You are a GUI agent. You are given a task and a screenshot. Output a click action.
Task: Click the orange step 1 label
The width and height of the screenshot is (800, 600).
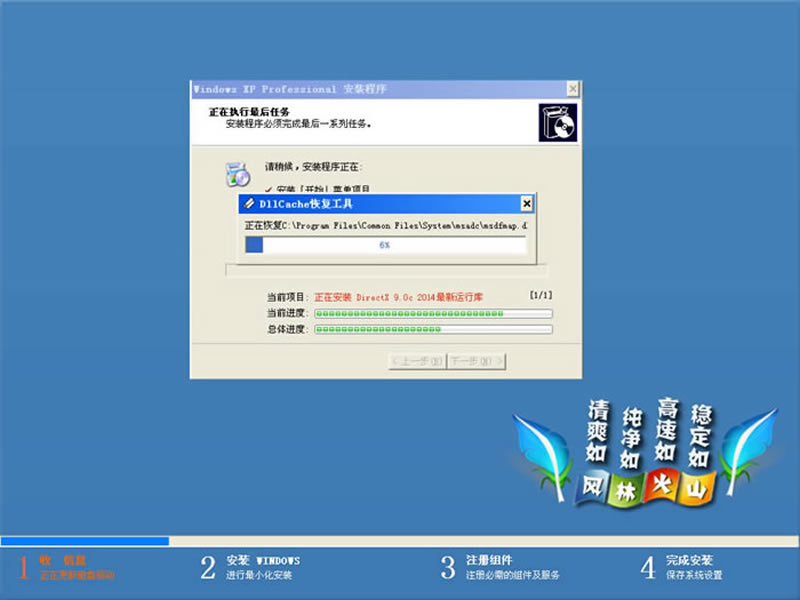[x=63, y=560]
